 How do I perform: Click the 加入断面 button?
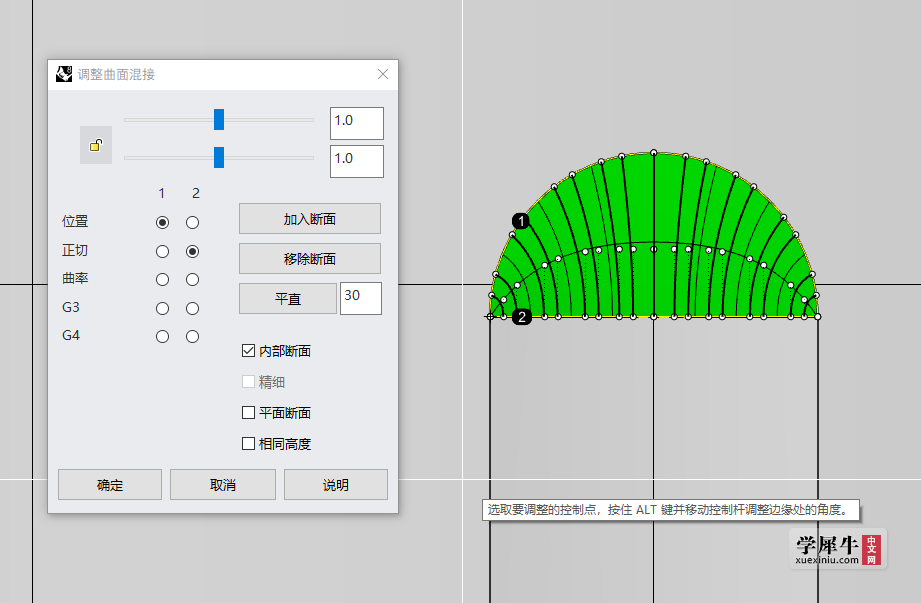(x=310, y=218)
